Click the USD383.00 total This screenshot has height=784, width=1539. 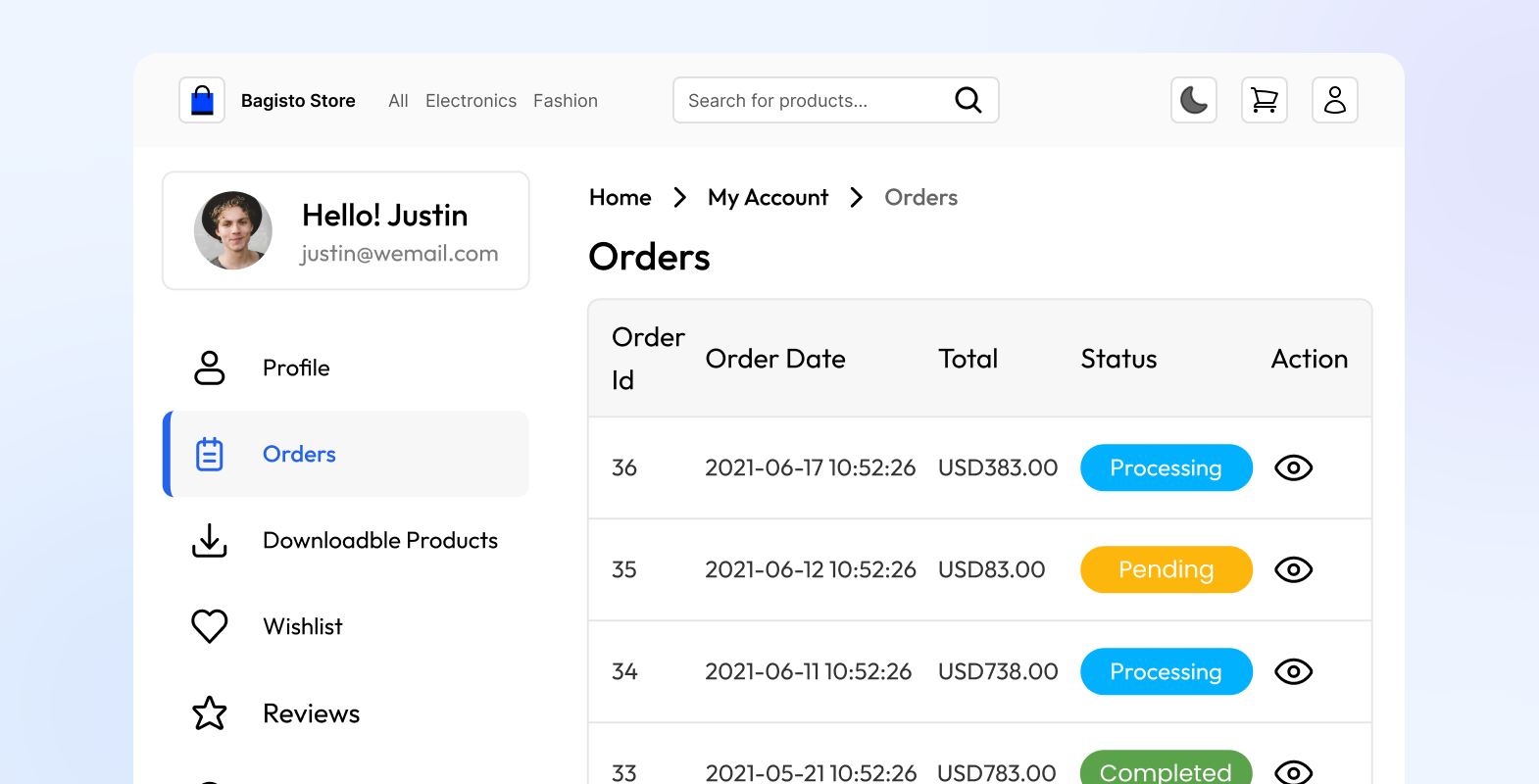pos(998,467)
